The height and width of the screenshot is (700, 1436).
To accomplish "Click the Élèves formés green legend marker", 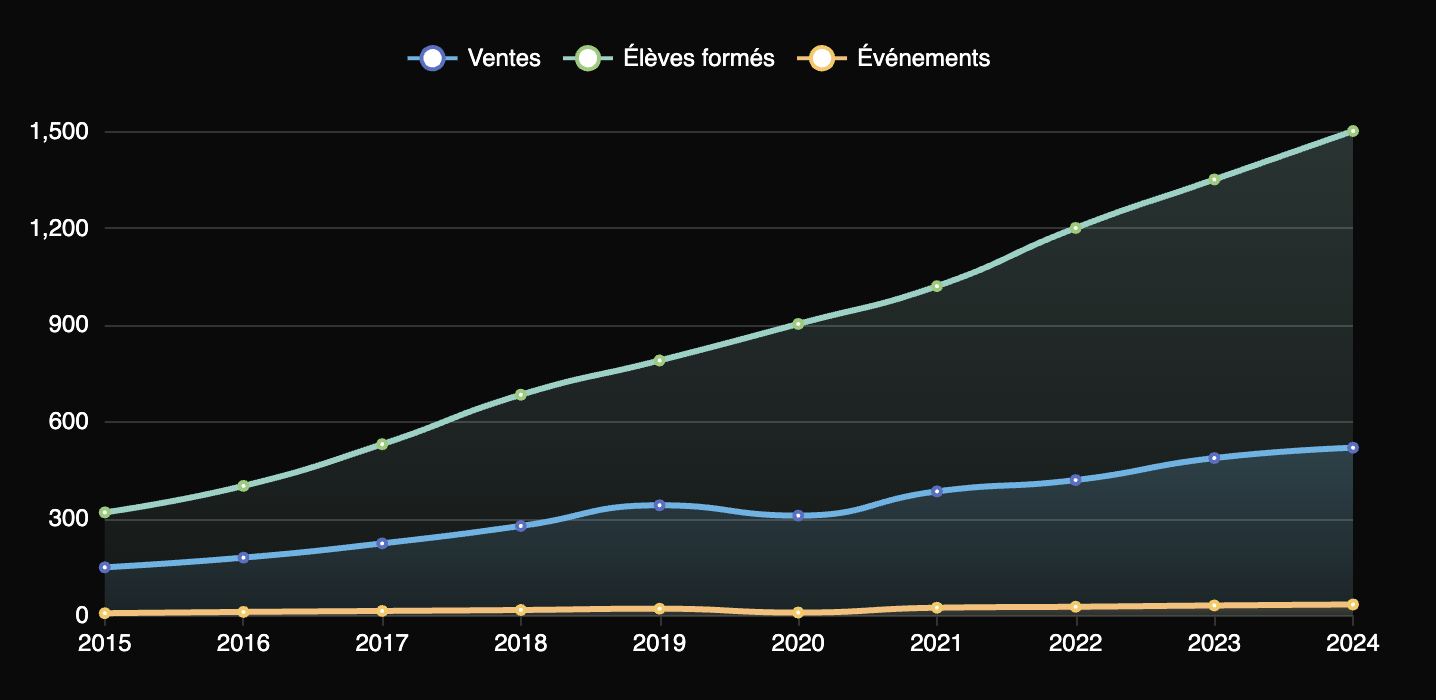I will [589, 58].
